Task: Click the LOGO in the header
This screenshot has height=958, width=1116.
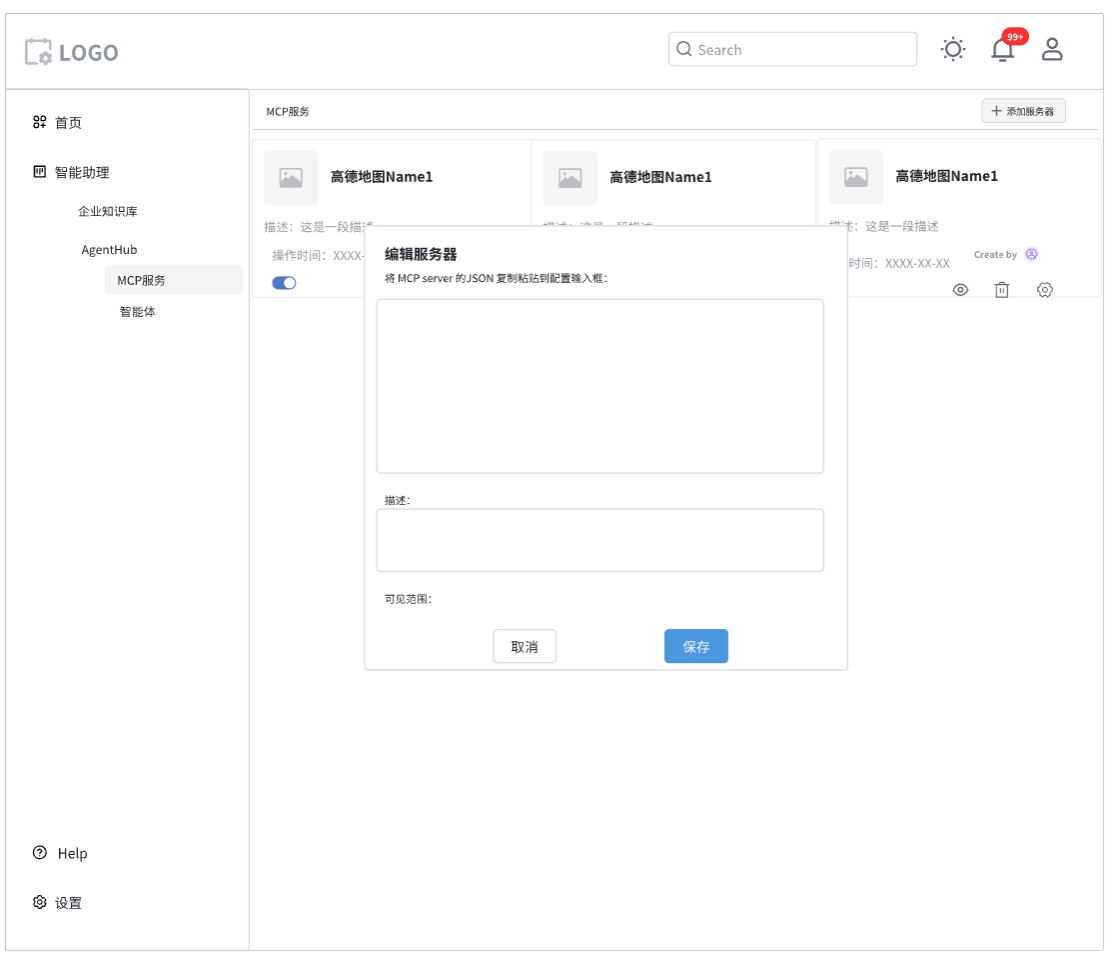Action: (x=72, y=52)
